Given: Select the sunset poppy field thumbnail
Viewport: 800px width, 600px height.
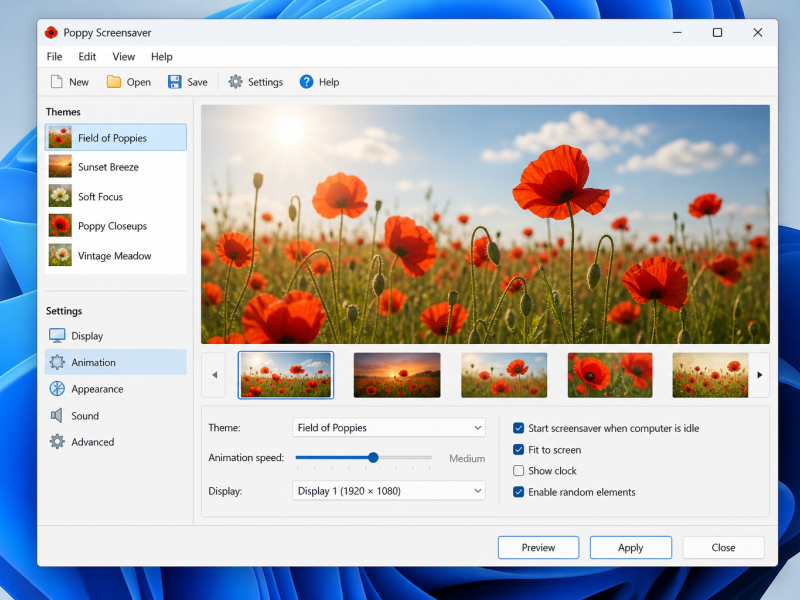Looking at the screenshot, I should [x=397, y=375].
